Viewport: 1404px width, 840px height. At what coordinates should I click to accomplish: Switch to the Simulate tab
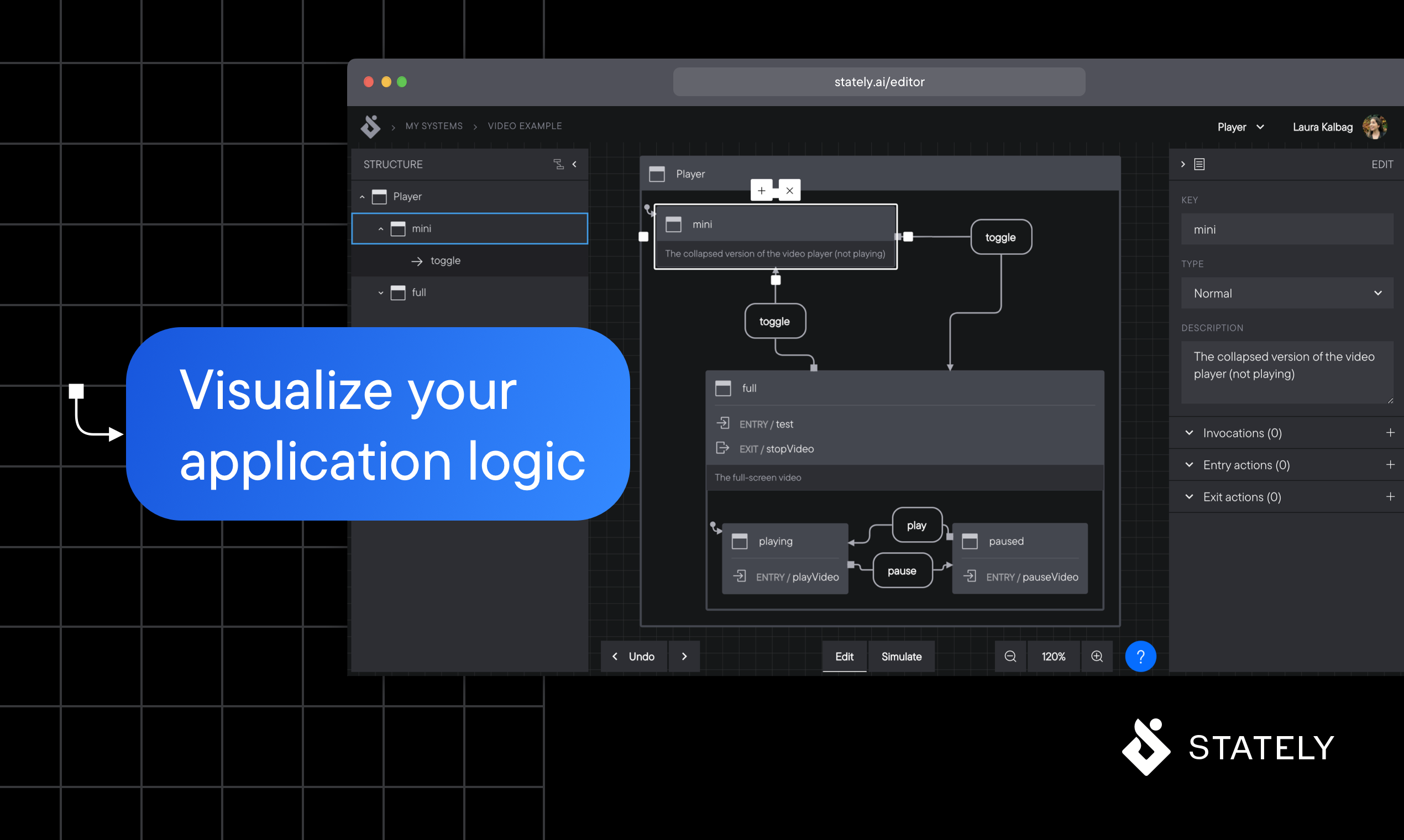tap(902, 656)
